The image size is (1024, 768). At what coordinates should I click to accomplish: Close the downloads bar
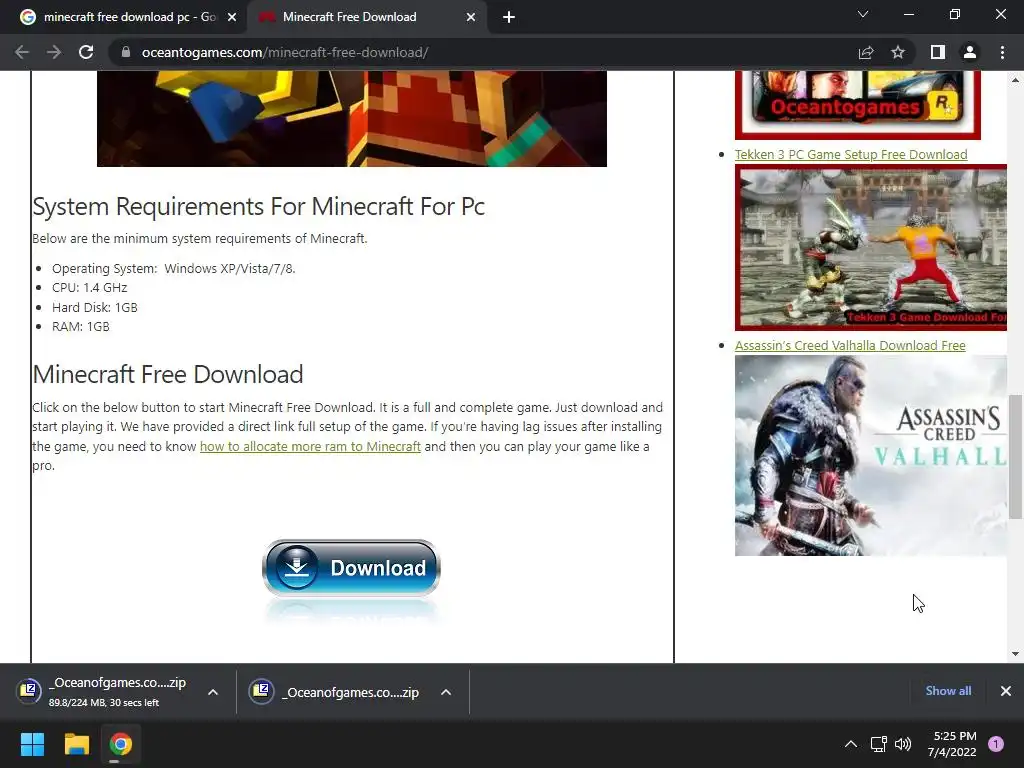click(1006, 691)
